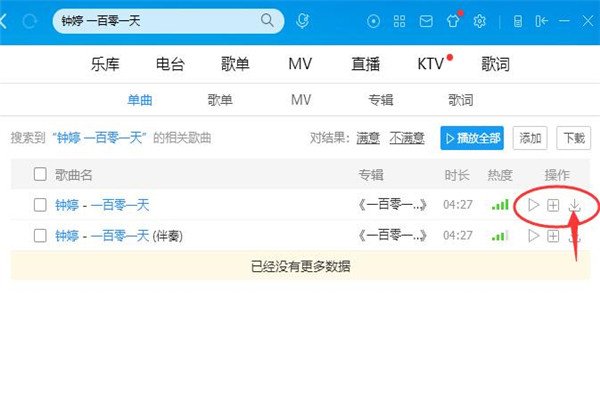Screen dimensions: 600x400
Task: Download the 伴奏 version of the song
Action: pyautogui.click(x=574, y=236)
